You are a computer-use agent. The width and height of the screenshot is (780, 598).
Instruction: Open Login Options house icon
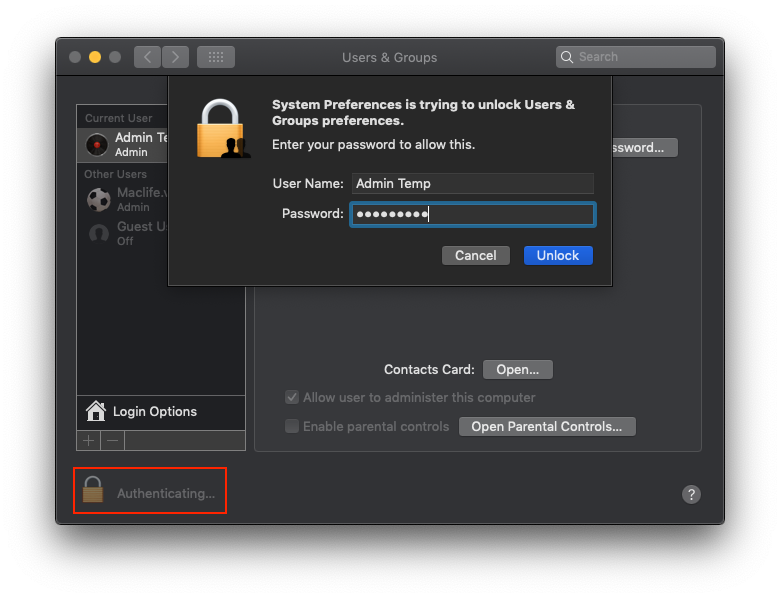click(x=97, y=411)
